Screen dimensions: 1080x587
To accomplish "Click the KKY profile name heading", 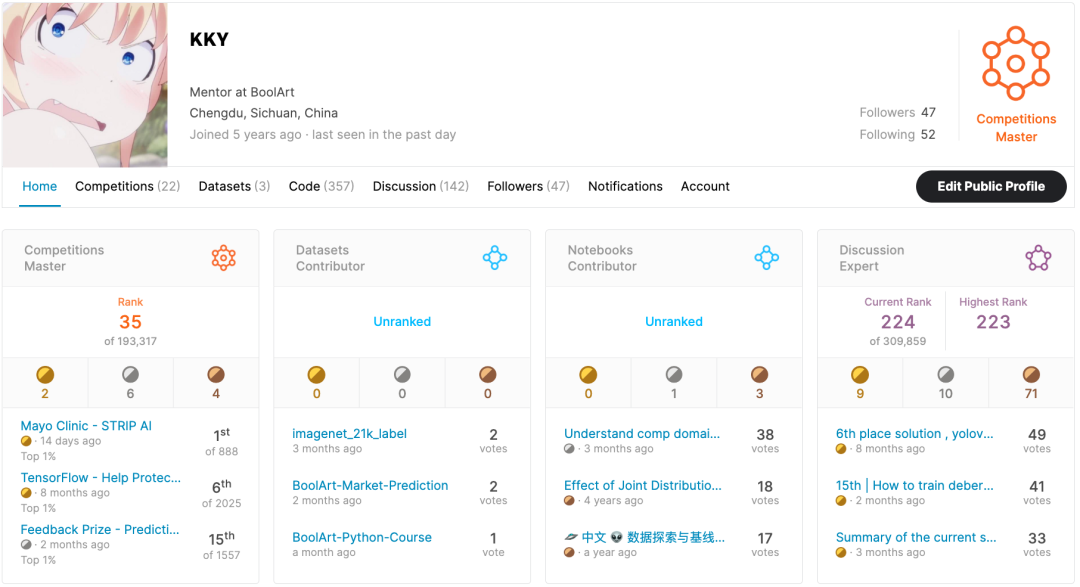I will click(x=209, y=39).
